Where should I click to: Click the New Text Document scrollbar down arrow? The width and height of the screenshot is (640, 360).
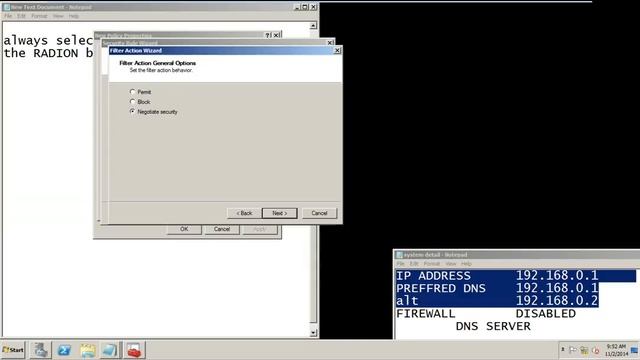(313, 333)
